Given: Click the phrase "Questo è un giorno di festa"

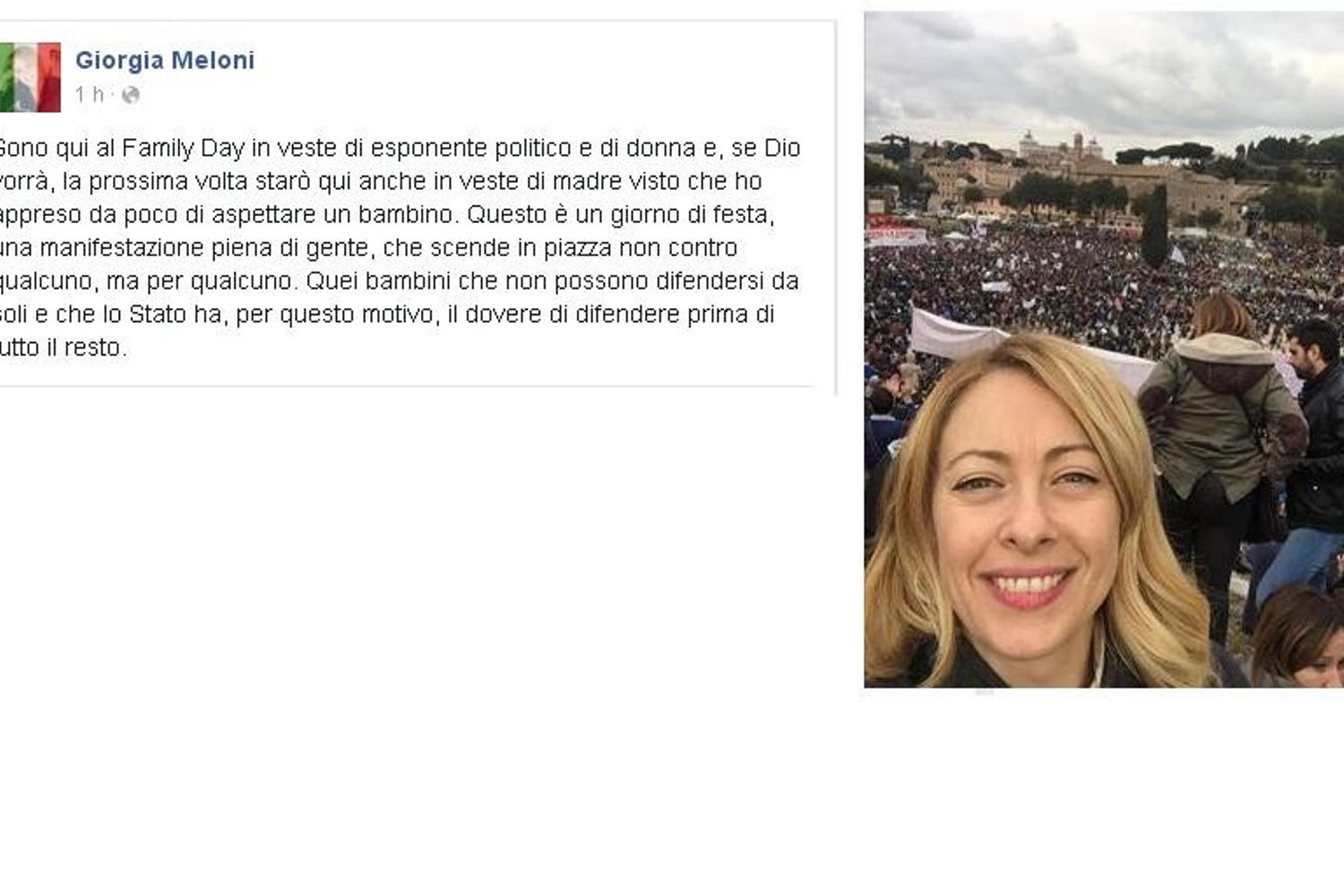Looking at the screenshot, I should (620, 215).
